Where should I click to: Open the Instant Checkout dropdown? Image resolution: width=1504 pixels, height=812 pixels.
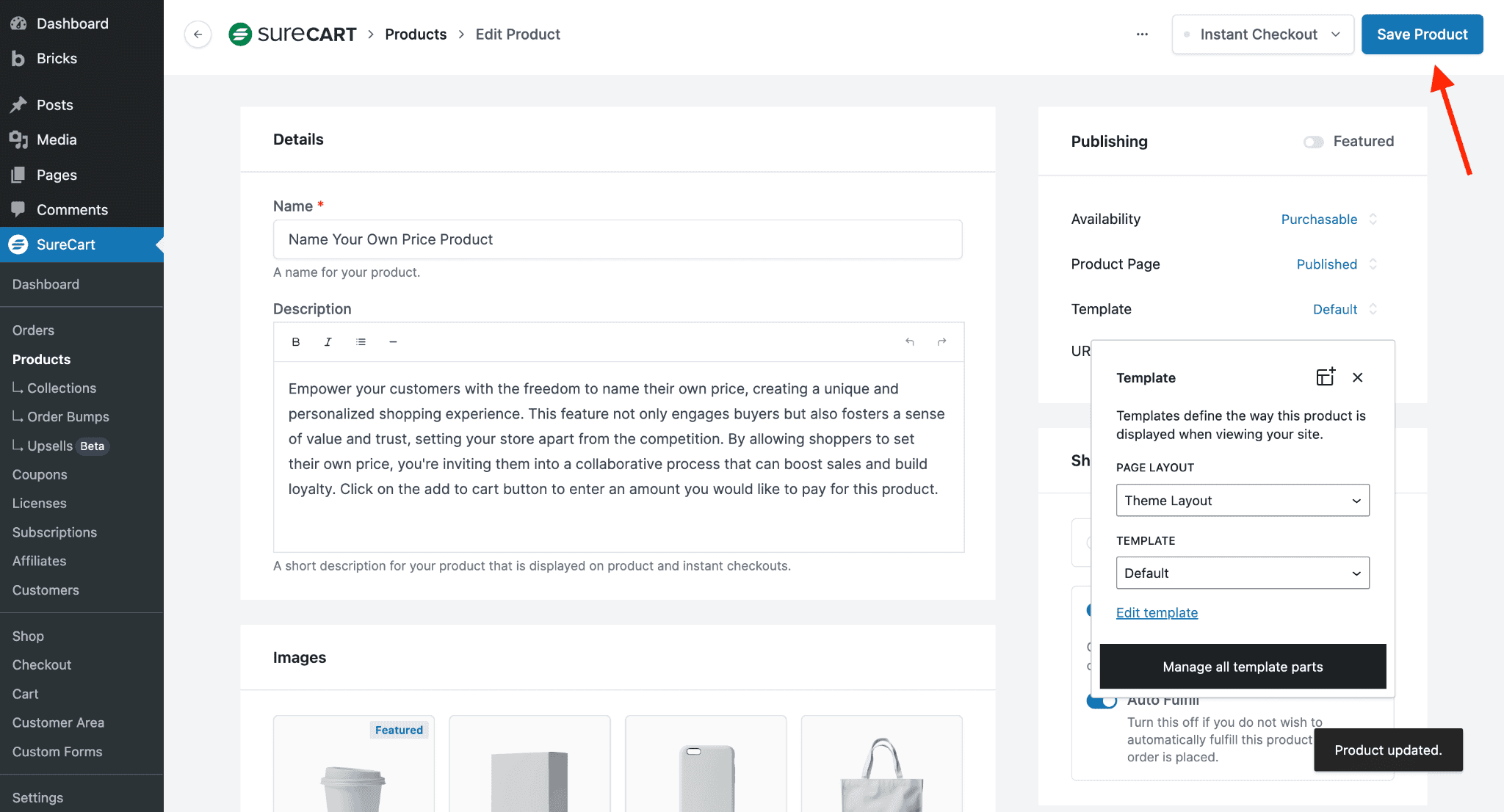(x=1262, y=35)
